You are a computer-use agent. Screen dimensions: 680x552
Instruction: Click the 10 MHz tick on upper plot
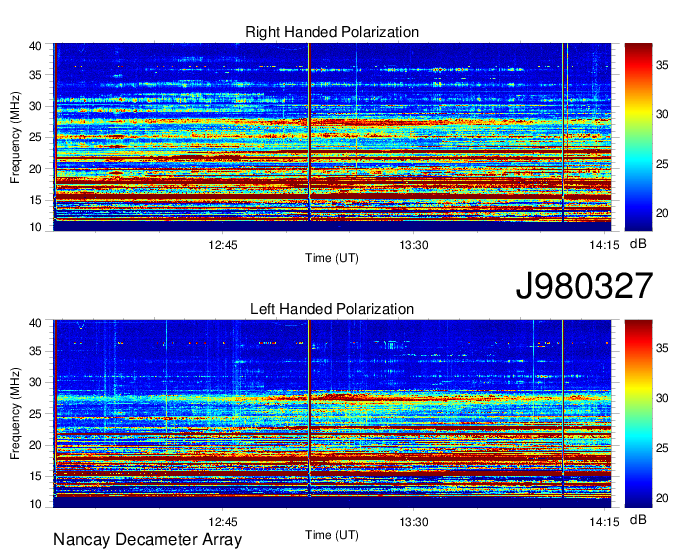[x=35, y=227]
